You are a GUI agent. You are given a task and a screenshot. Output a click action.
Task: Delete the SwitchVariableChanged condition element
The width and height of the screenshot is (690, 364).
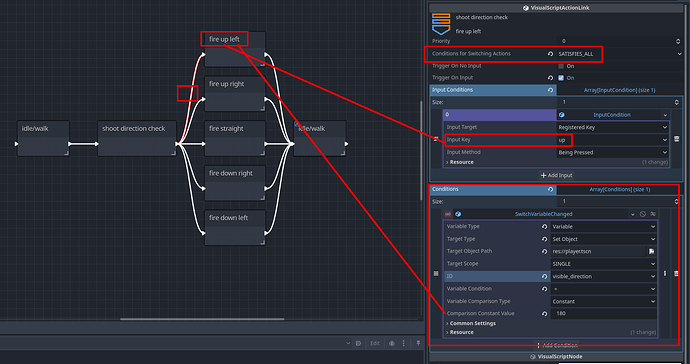click(676, 273)
